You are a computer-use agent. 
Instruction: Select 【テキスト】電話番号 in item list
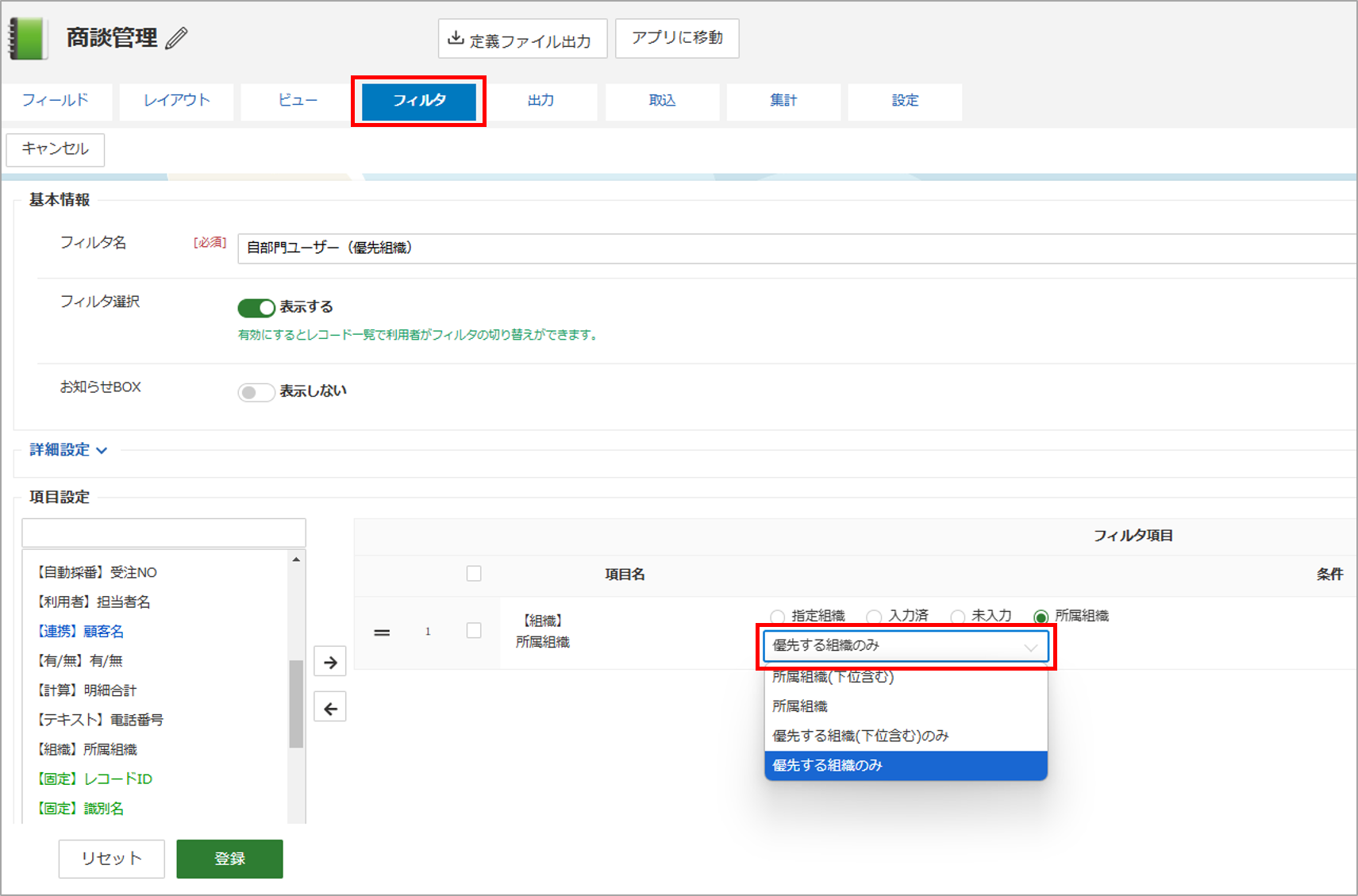click(99, 720)
